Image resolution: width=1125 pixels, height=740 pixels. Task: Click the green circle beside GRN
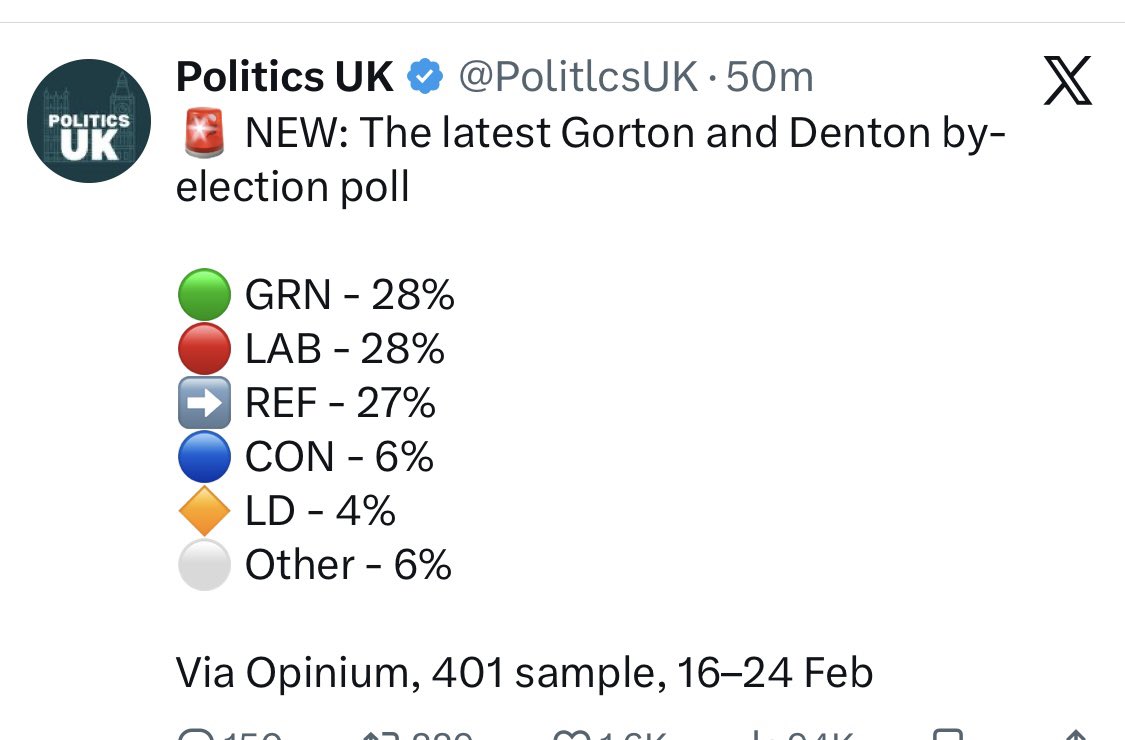pos(204,295)
